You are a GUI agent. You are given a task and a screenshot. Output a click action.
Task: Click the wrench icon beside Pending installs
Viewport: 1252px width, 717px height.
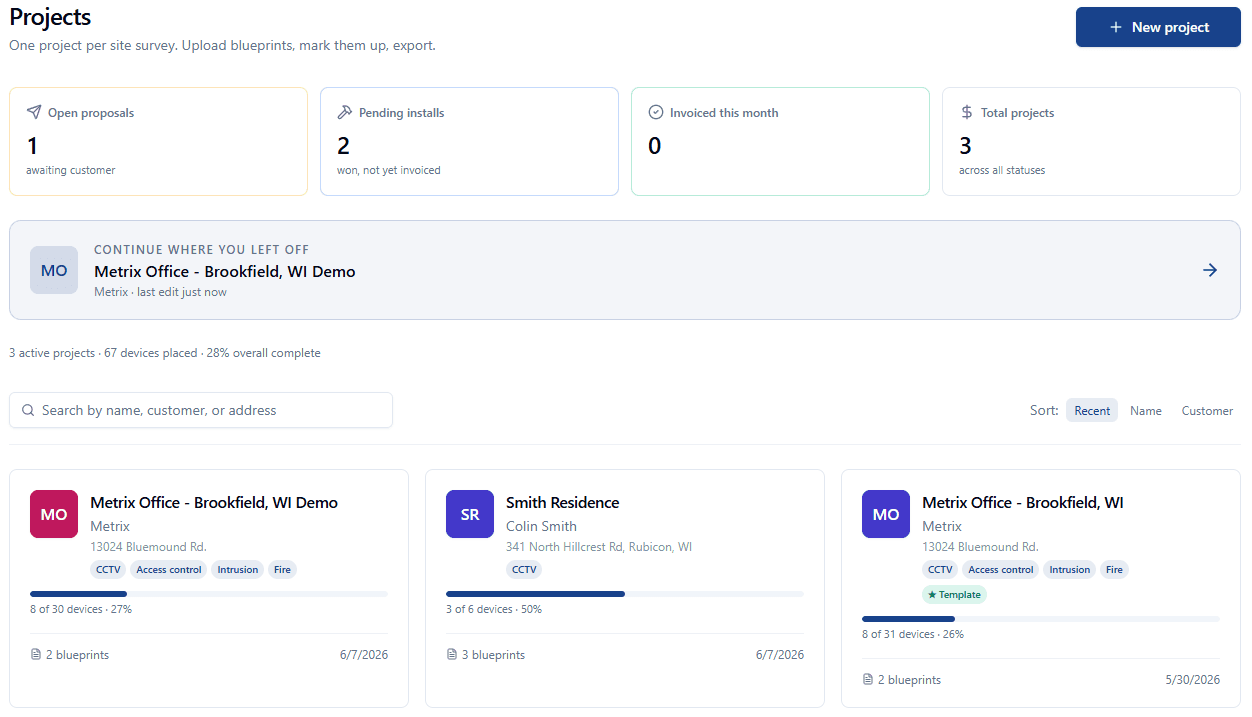coord(345,112)
